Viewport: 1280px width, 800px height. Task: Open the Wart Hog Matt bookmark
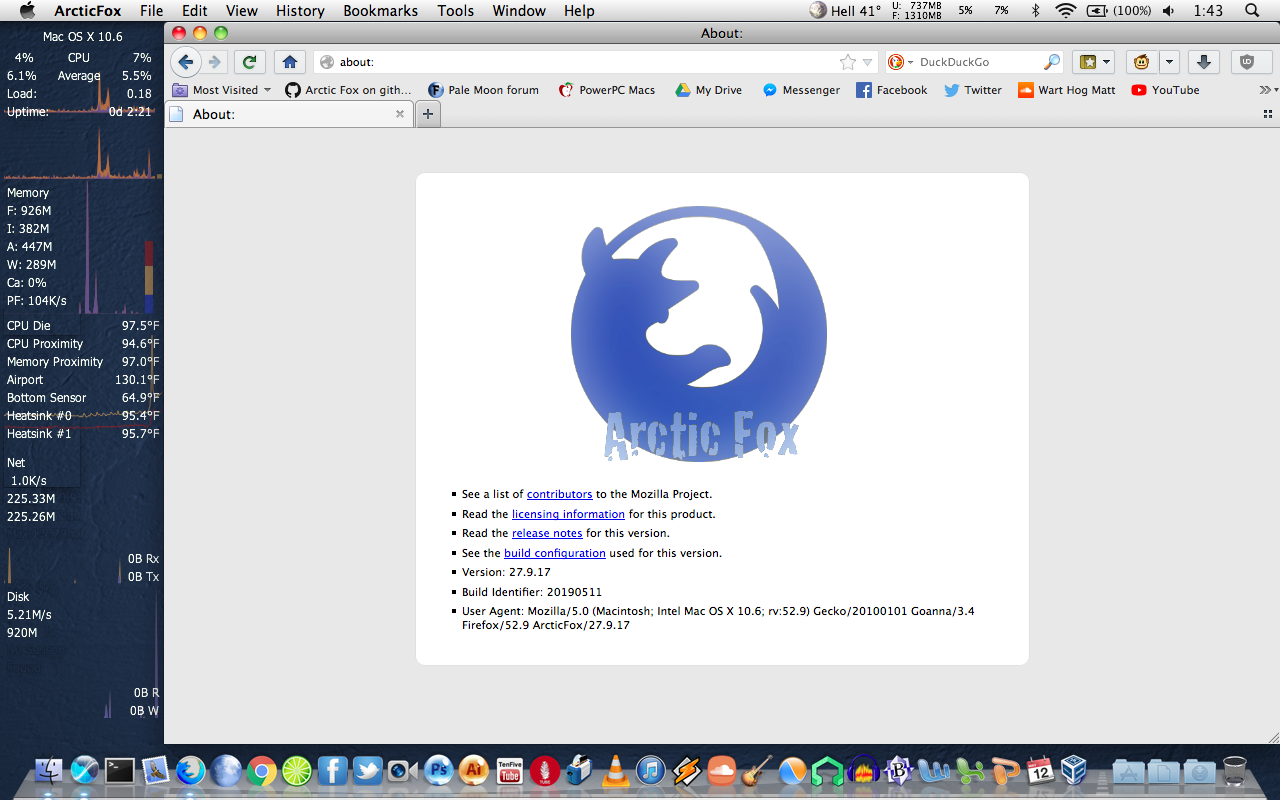[x=1066, y=90]
